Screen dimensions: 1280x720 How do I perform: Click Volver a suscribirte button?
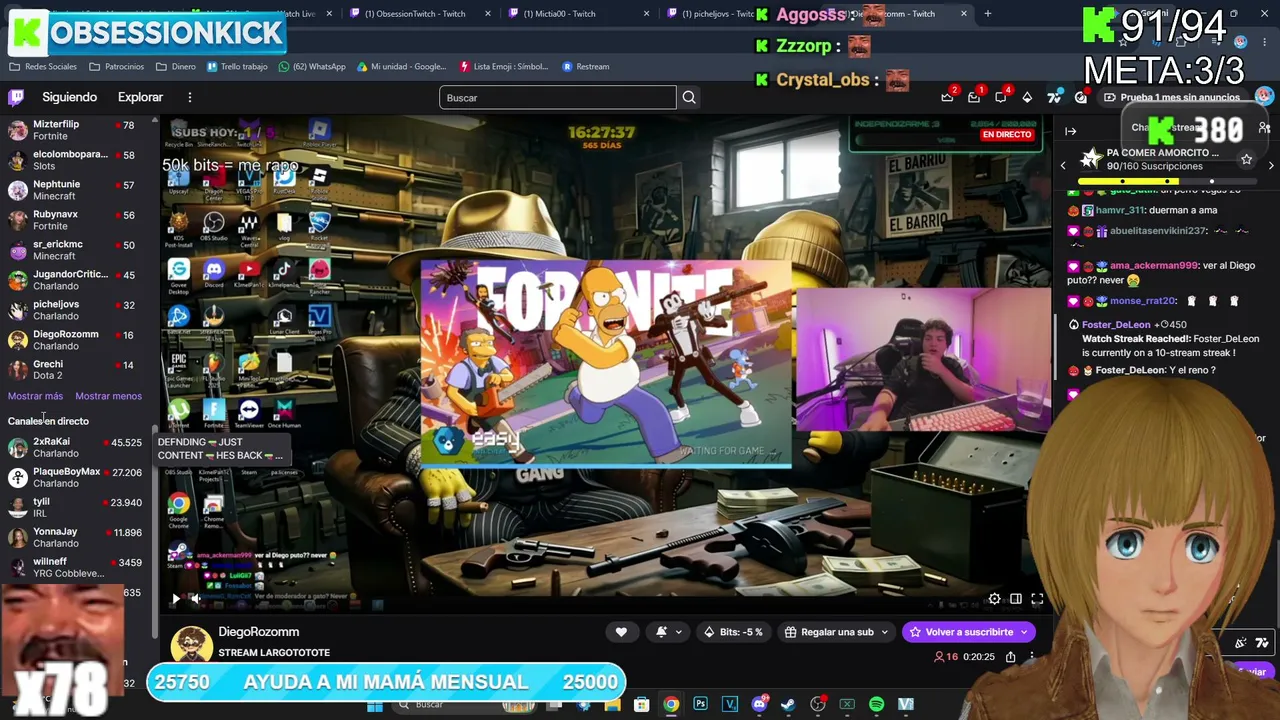coord(967,632)
